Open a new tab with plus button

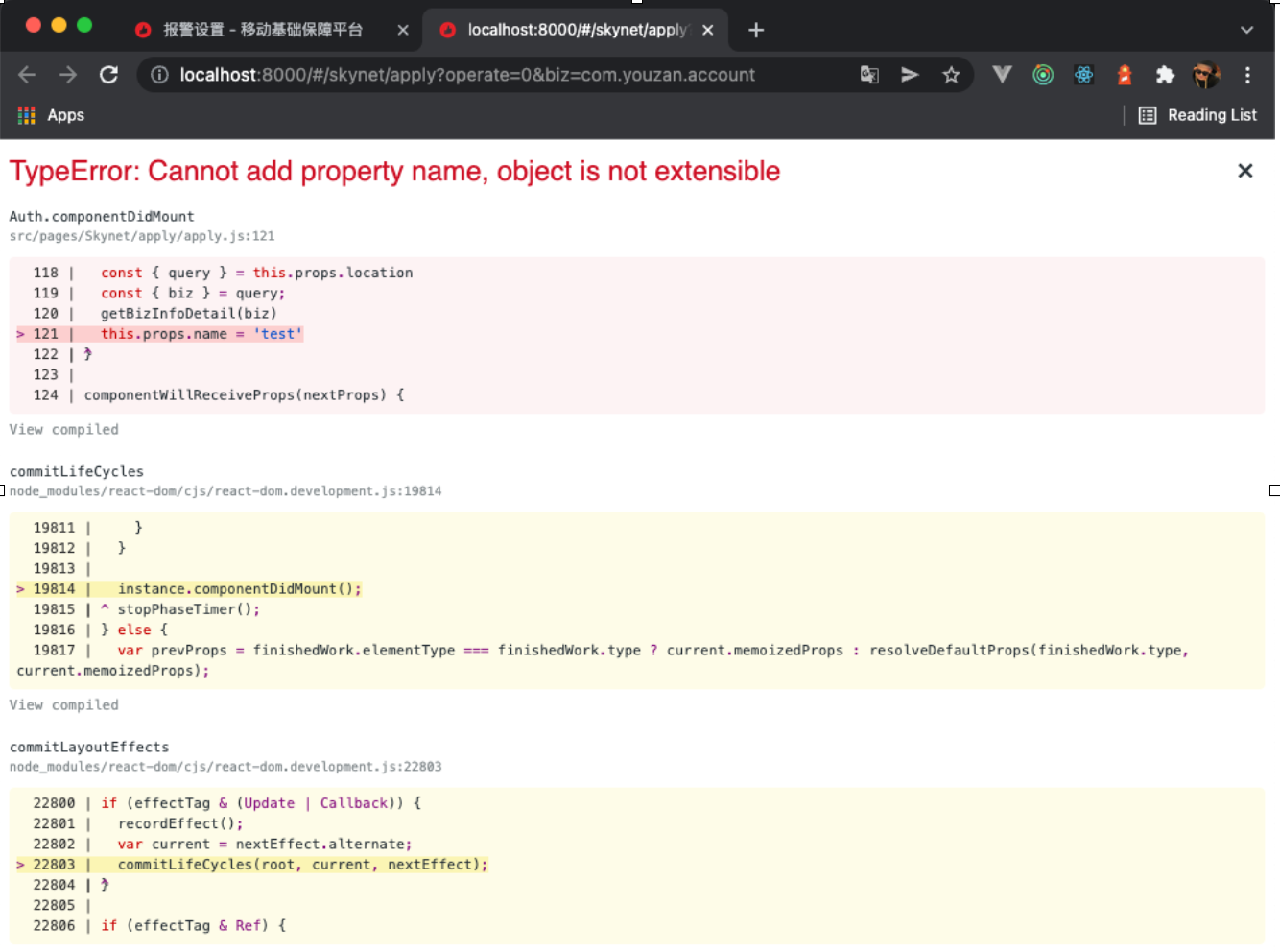coord(756,30)
